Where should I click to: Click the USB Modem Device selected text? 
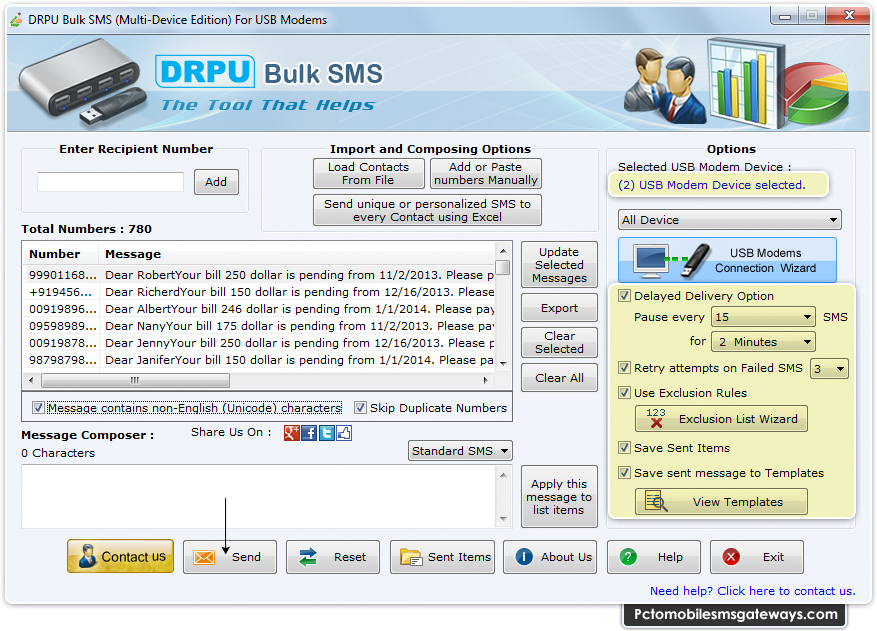711,185
